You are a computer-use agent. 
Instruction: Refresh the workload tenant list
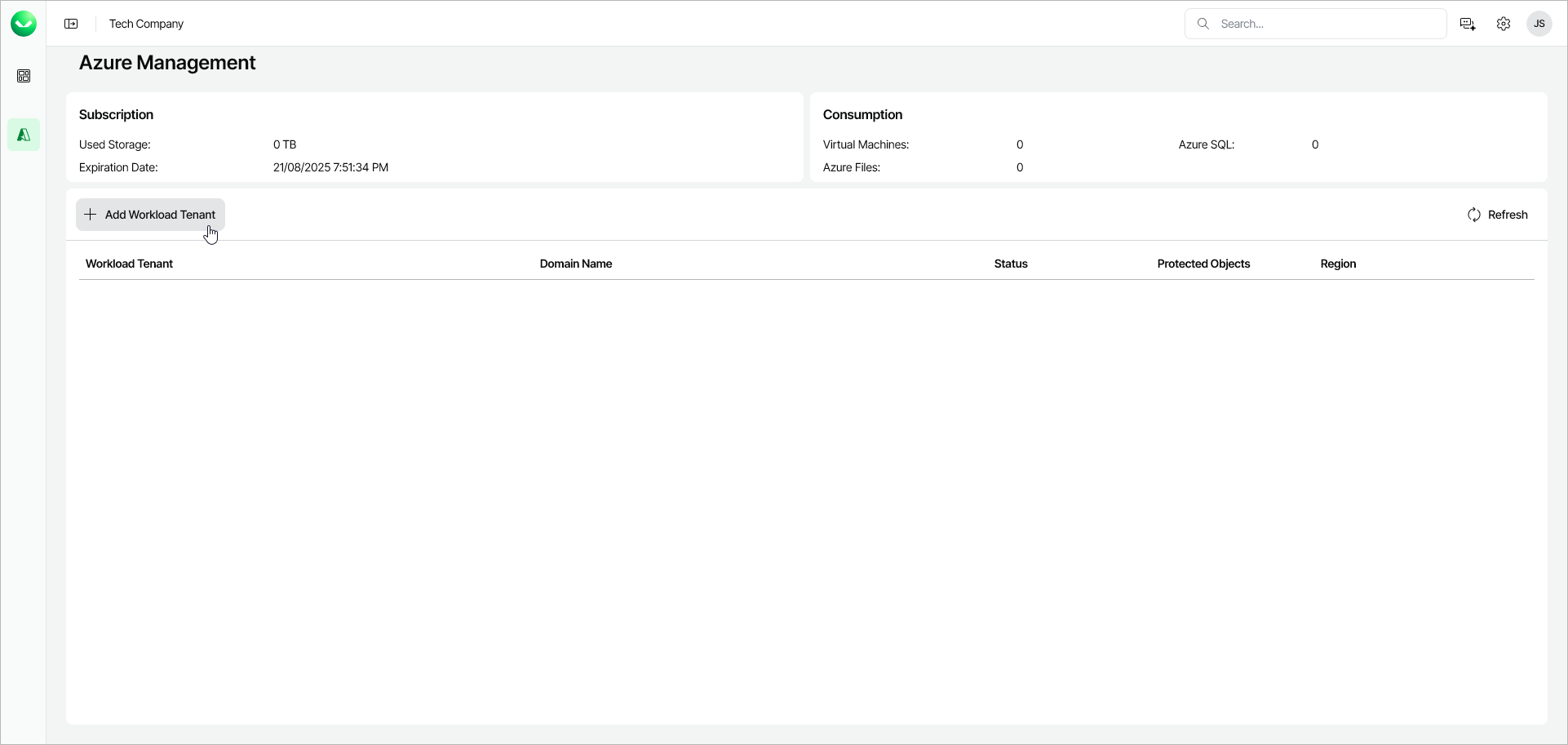click(x=1497, y=215)
